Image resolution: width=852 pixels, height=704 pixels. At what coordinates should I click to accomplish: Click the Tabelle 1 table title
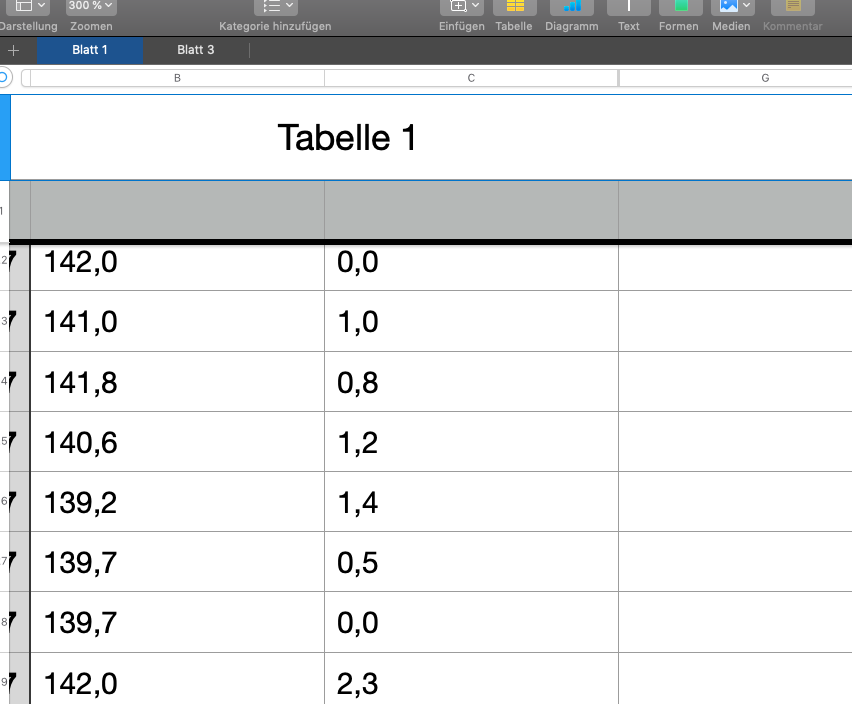pyautogui.click(x=347, y=137)
